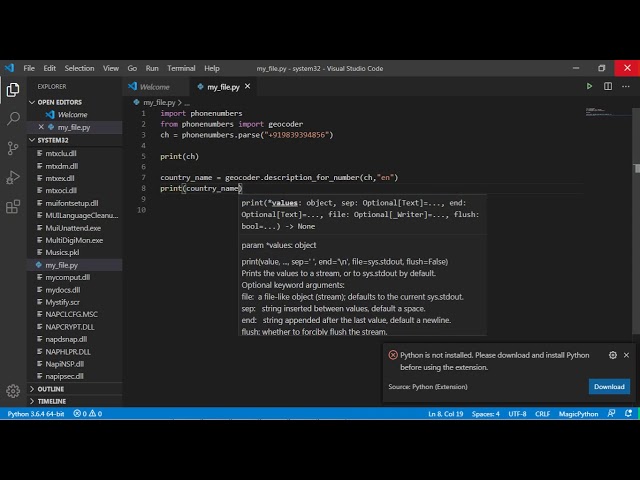Expand the Outline section
The width and height of the screenshot is (640, 480).
pos(32,389)
